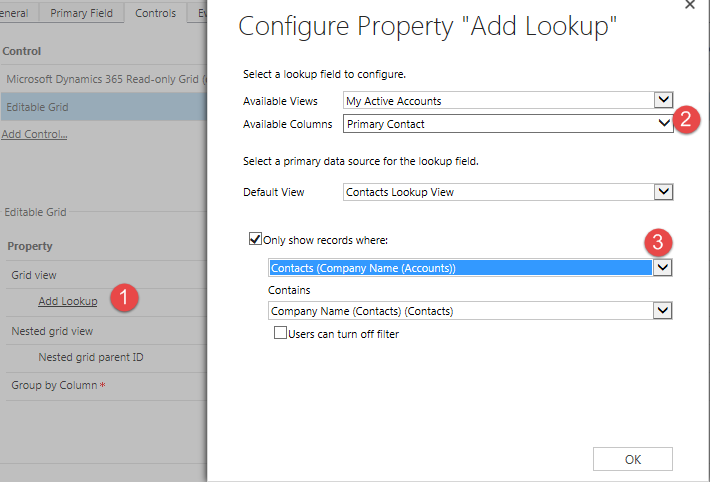This screenshot has height=482, width=710.
Task: Click the red step 2 marker
Action: [686, 120]
